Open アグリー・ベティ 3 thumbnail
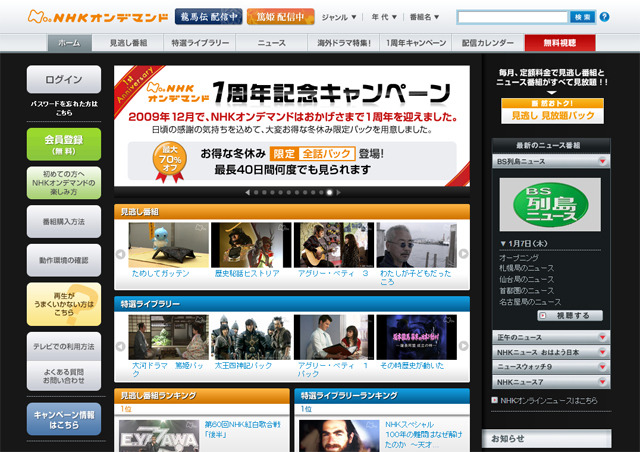Screen dimensions: 640x452 point(334,245)
